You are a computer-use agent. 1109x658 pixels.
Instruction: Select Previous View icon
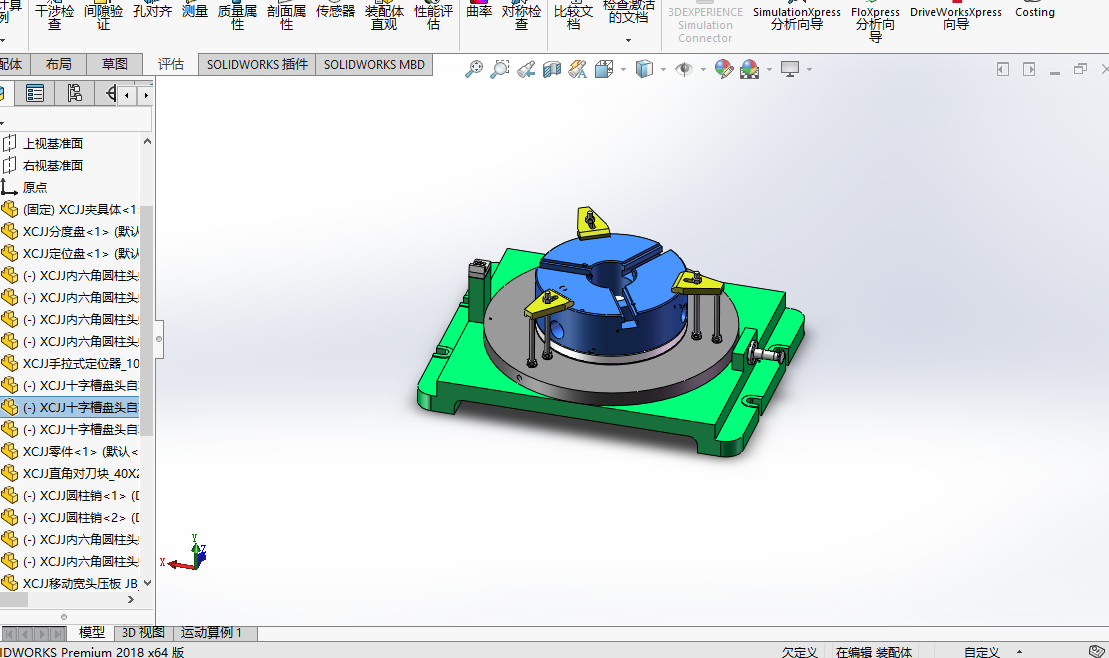[526, 69]
